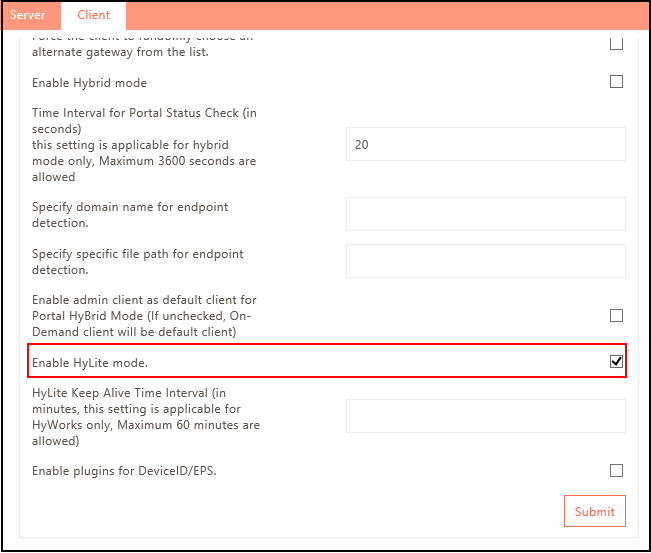The image size is (651, 553).
Task: Focus the endpoint detection domain name field
Action: point(485,214)
